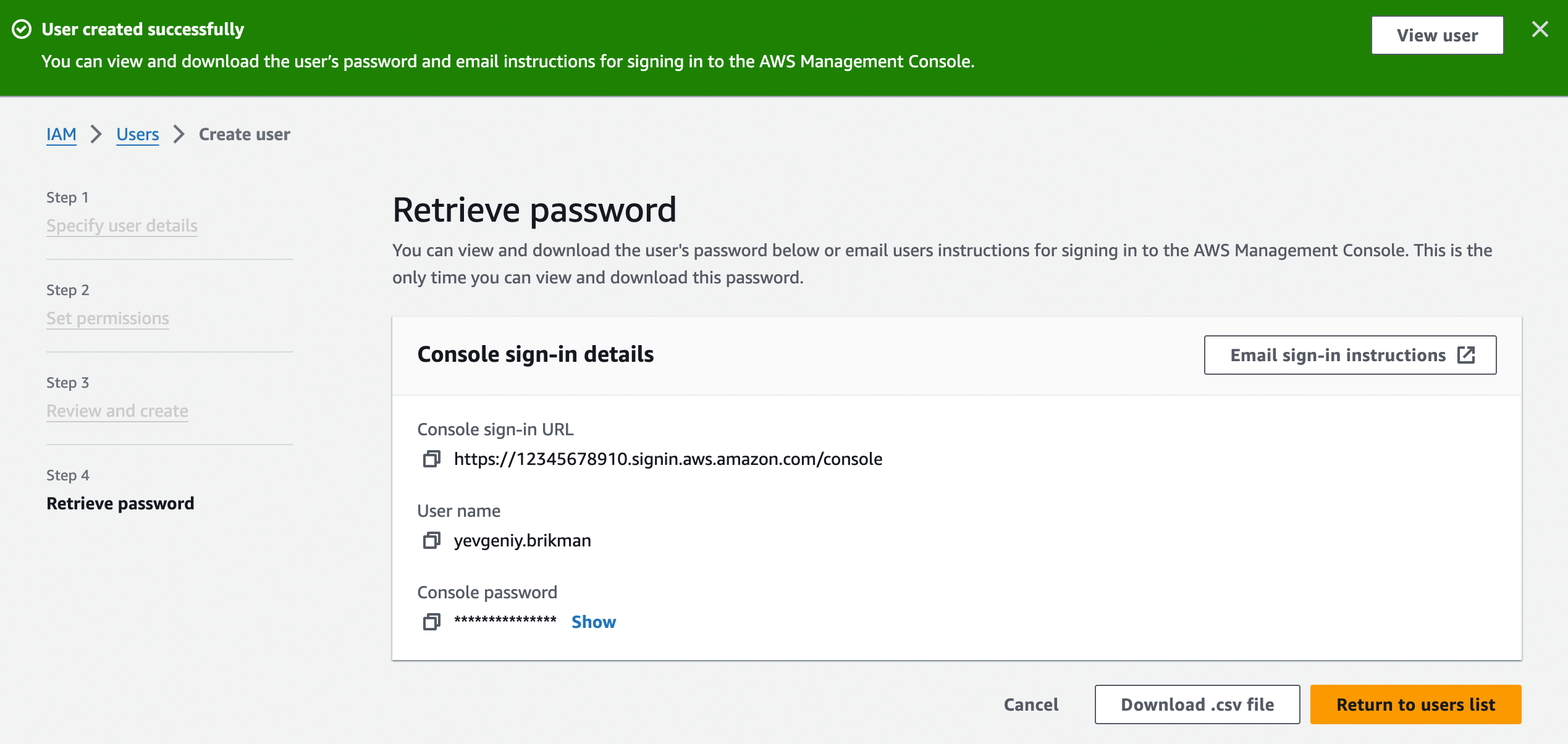Dismiss the success banner with X
This screenshot has width=1568, height=744.
(x=1540, y=29)
